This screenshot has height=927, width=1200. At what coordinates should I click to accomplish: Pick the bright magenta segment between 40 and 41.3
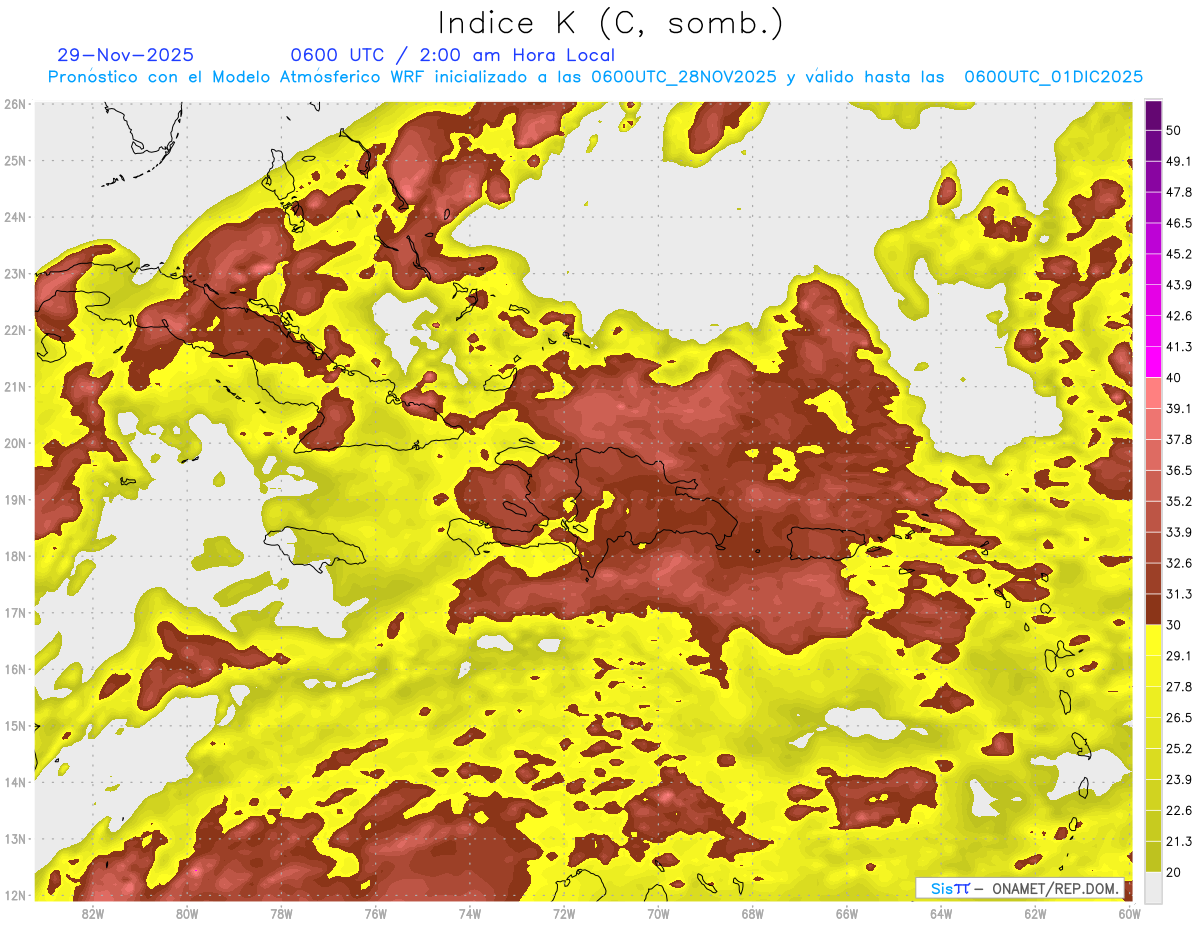click(1153, 361)
